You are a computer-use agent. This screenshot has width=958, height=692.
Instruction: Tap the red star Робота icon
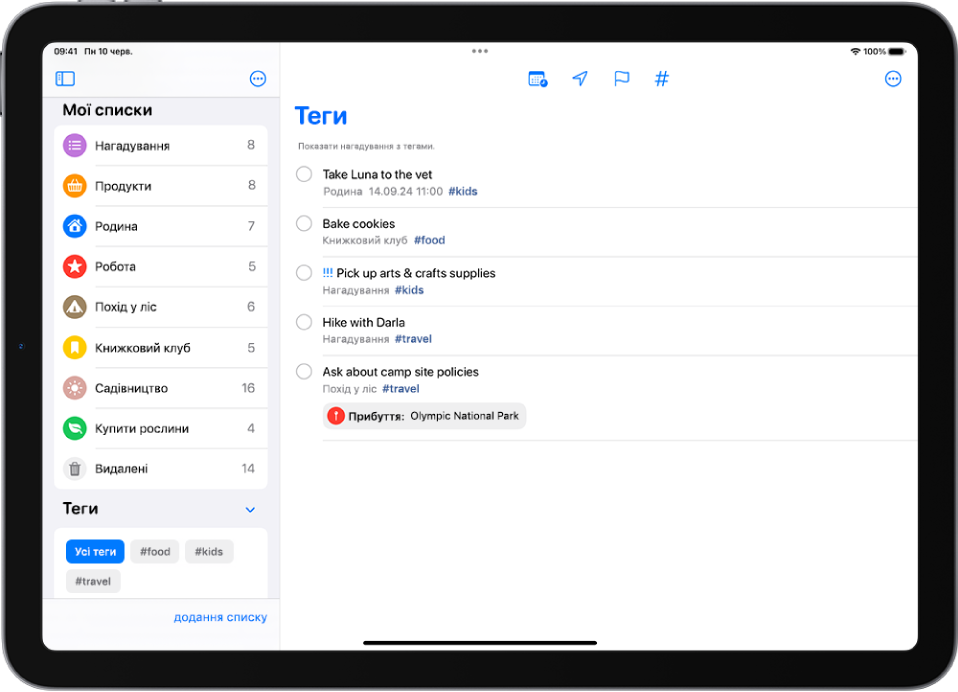tap(75, 266)
